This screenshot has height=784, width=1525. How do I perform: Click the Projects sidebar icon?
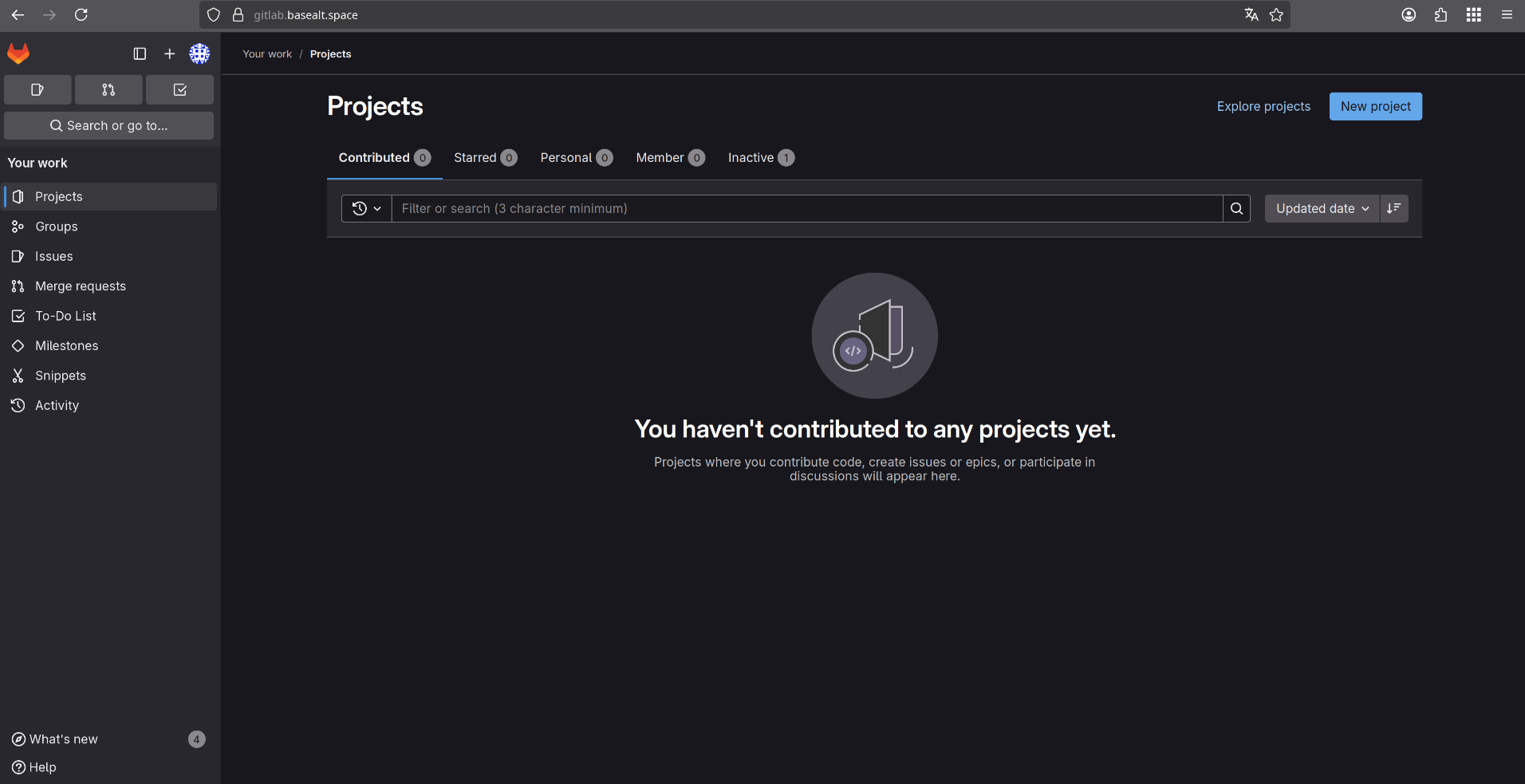point(18,196)
